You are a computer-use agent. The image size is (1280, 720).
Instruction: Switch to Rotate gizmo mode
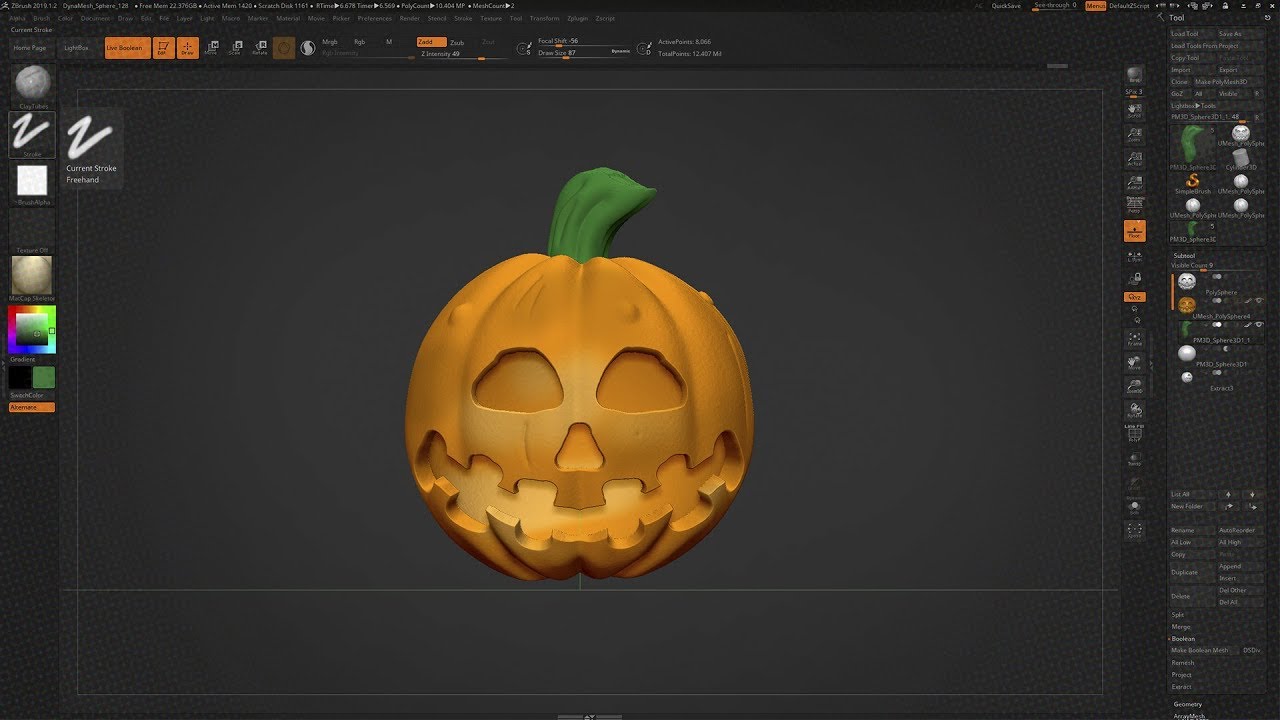pyautogui.click(x=260, y=48)
